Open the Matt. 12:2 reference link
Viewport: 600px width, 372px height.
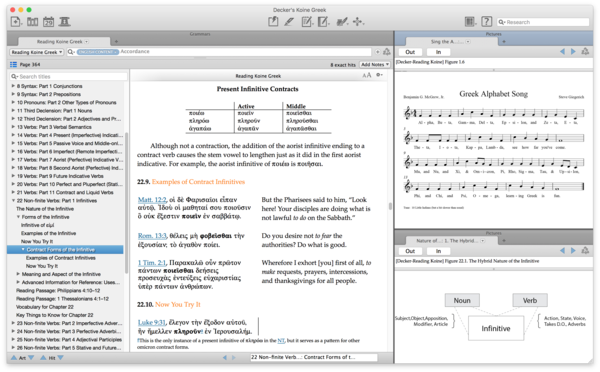[152, 200]
